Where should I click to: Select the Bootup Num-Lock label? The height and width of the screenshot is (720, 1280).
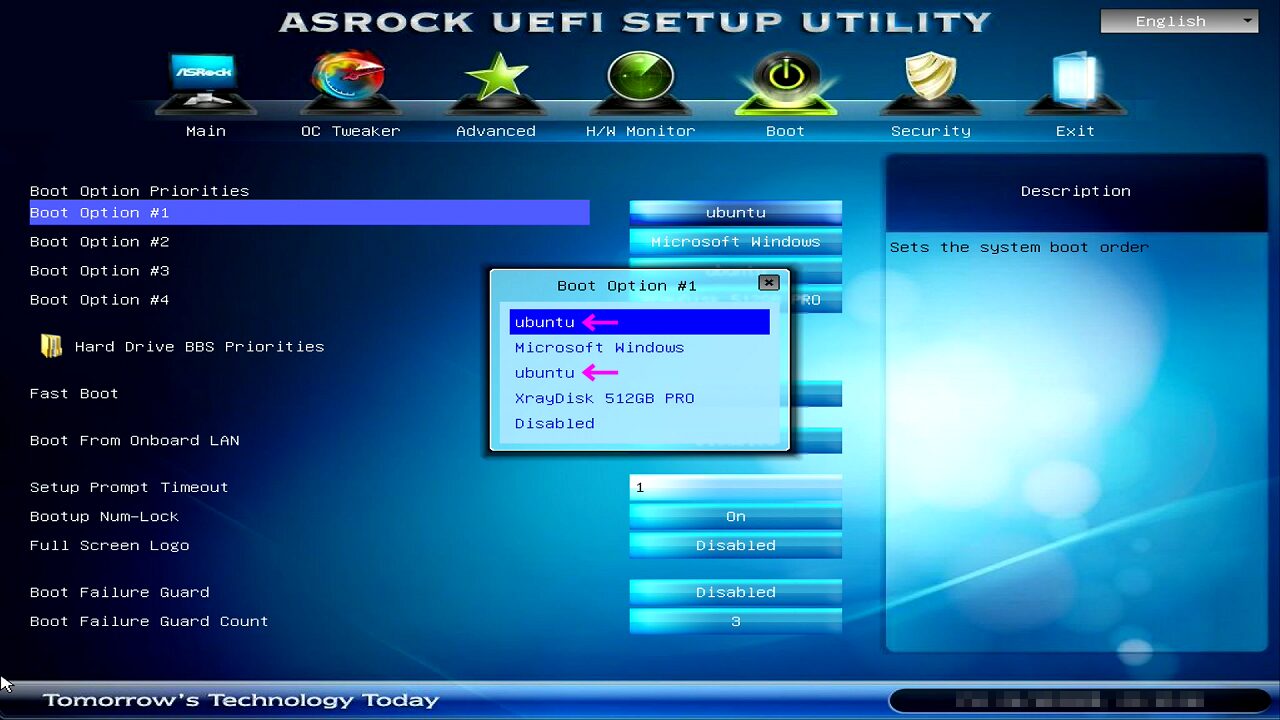point(104,516)
